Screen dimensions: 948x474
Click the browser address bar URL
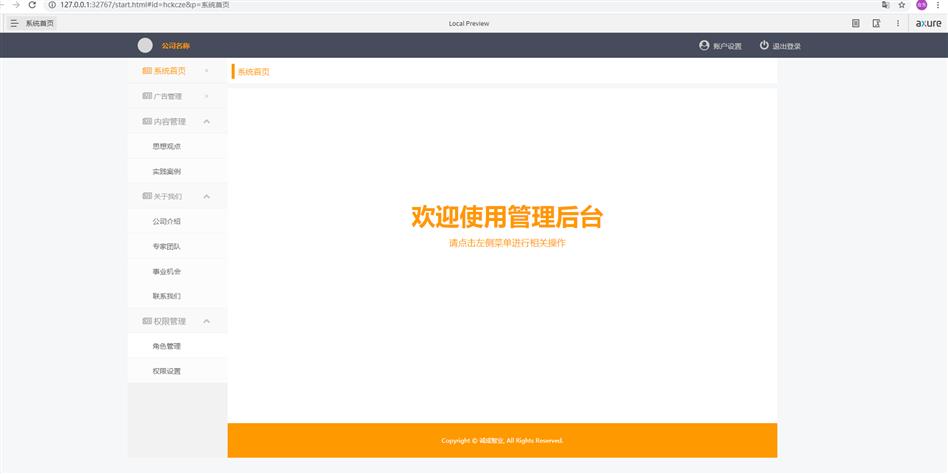point(150,5)
